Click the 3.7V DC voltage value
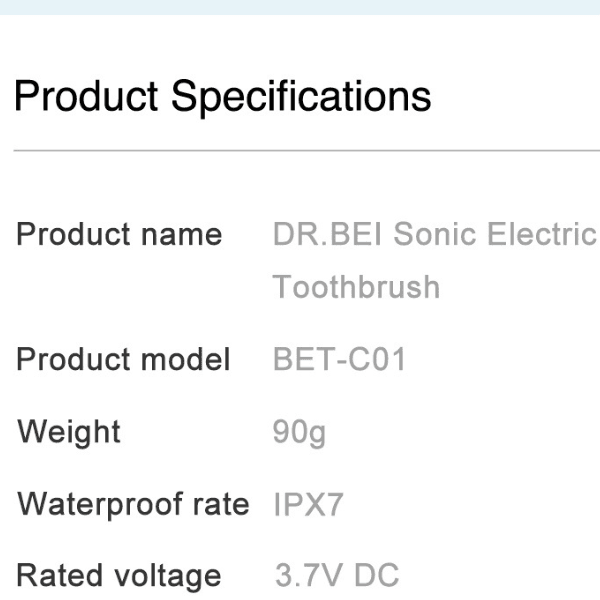600x600 pixels. (336, 576)
